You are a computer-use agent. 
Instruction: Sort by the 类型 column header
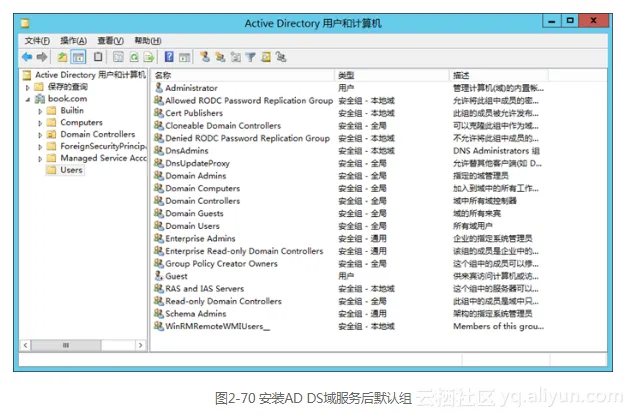(392, 75)
